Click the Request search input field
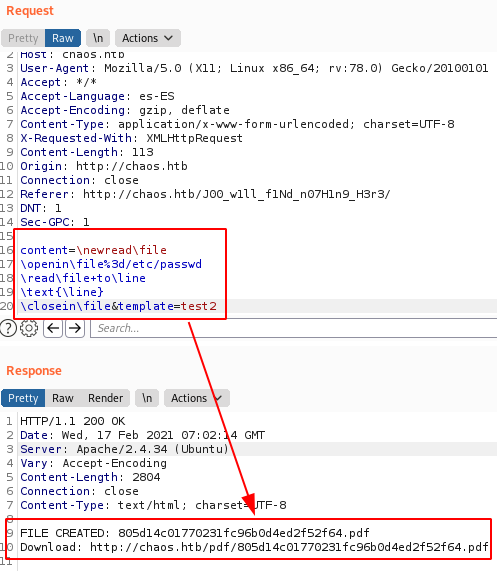 293,328
